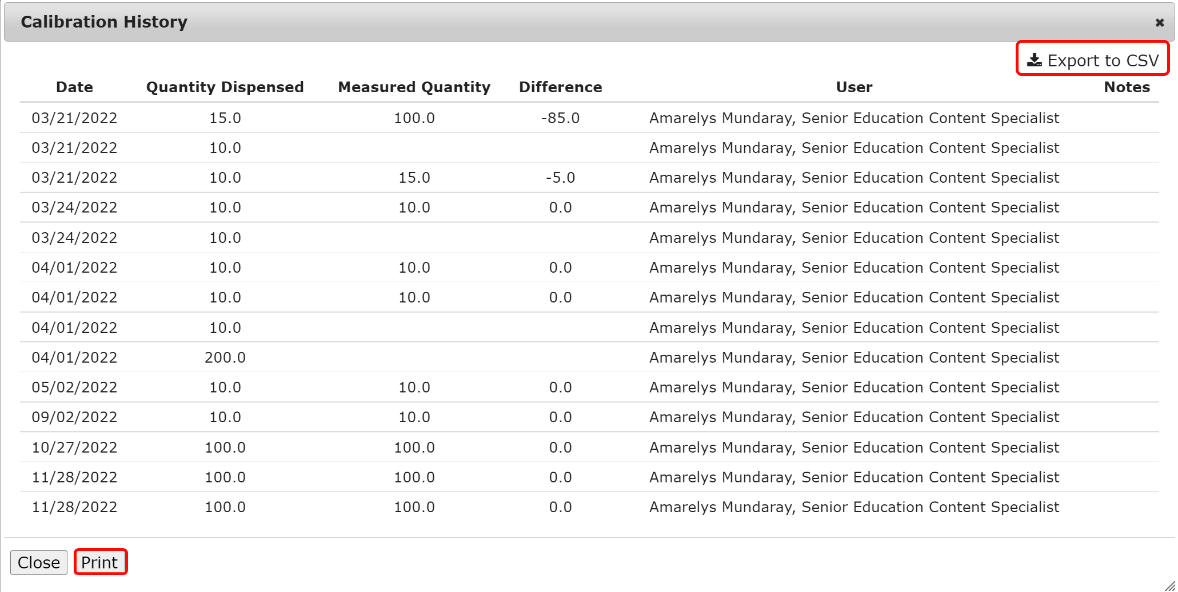Click the Notes column header

(x=1127, y=87)
